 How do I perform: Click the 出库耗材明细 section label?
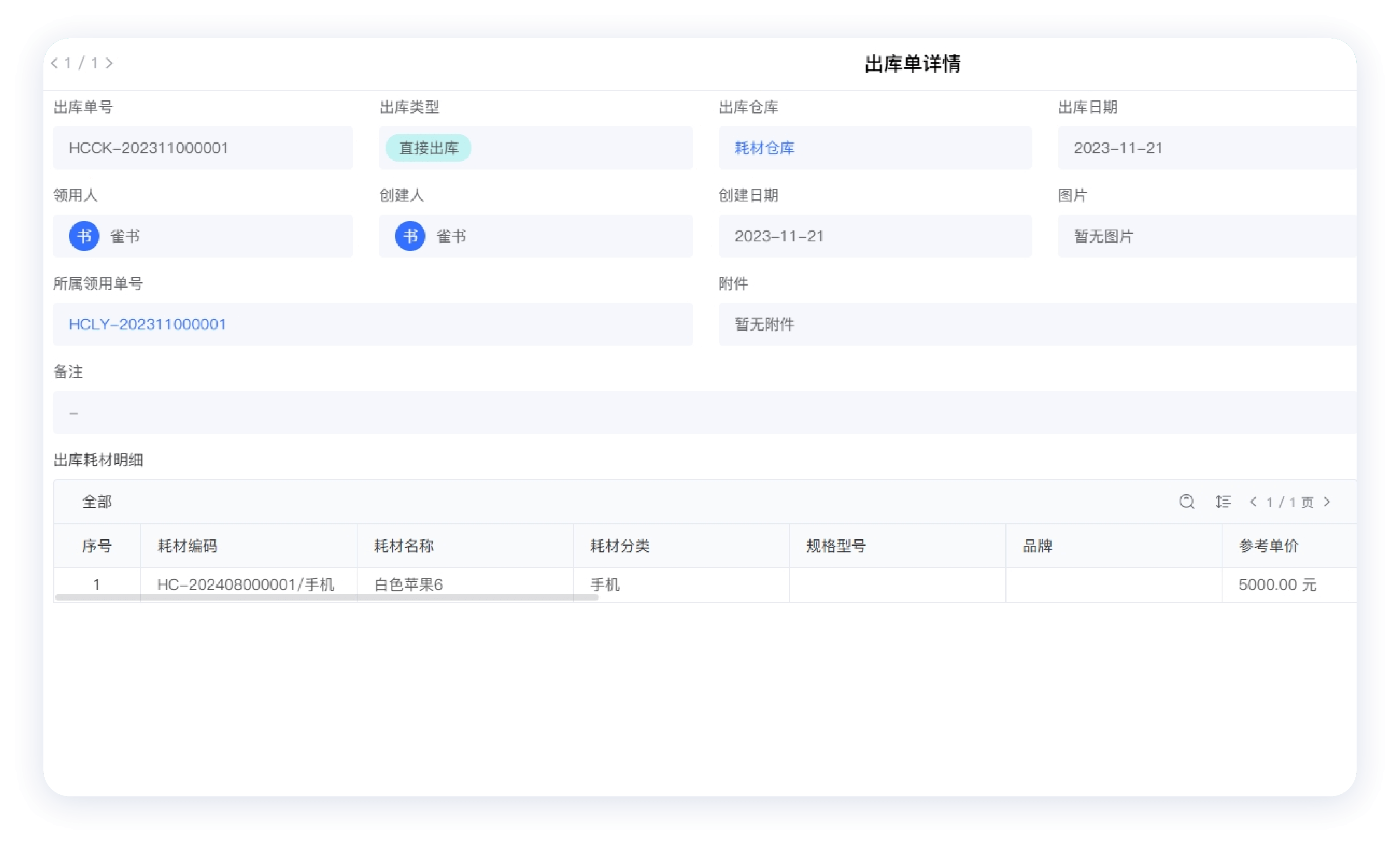coord(98,460)
